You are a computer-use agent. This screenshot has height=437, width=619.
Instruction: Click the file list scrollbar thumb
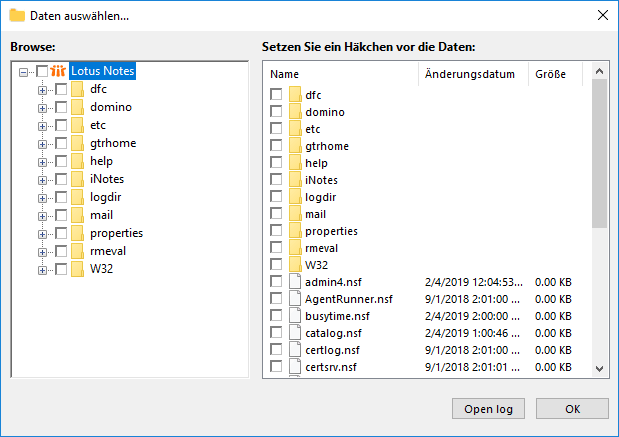[599, 153]
